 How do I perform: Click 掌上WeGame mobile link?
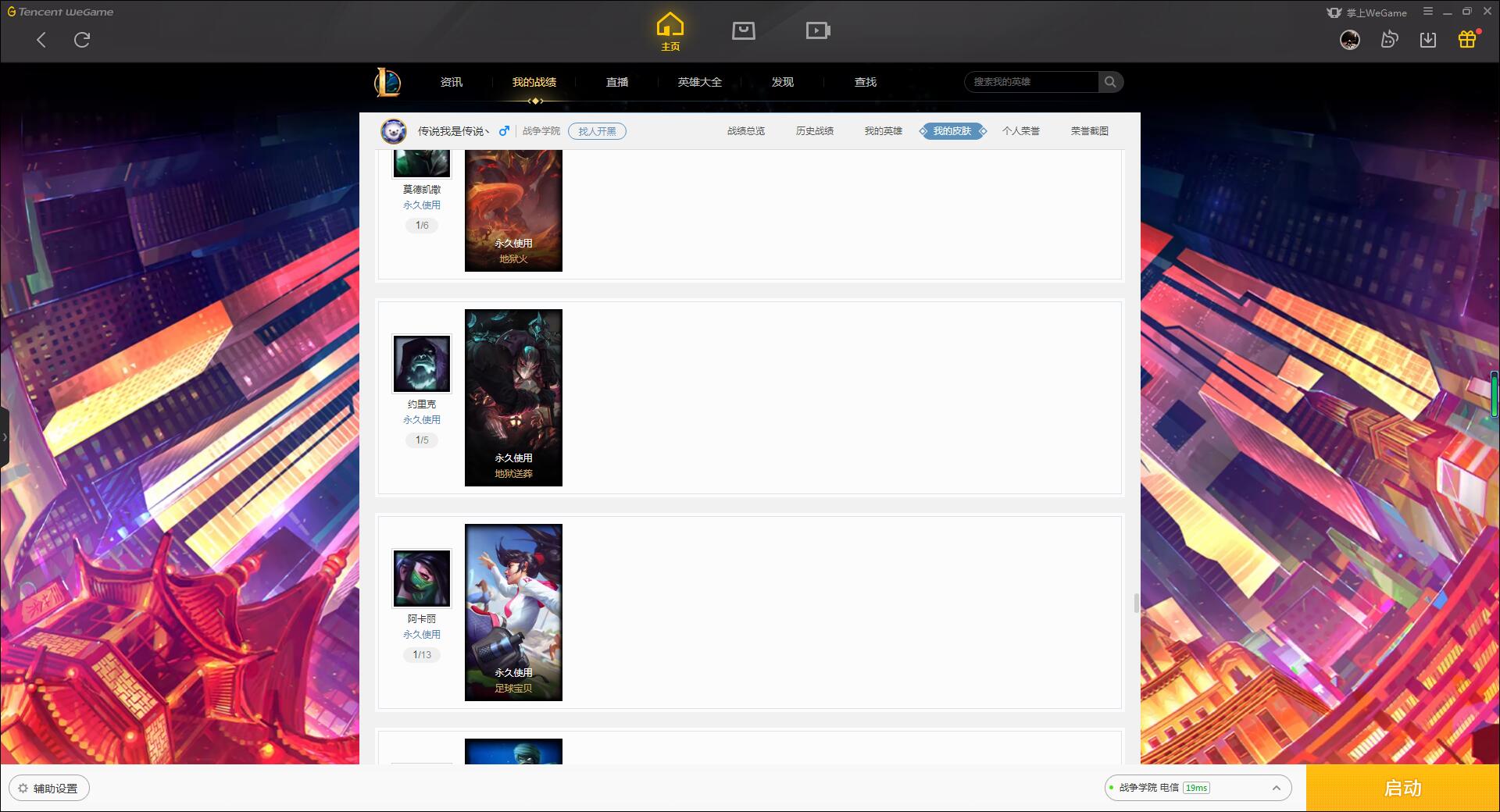click(x=1367, y=12)
